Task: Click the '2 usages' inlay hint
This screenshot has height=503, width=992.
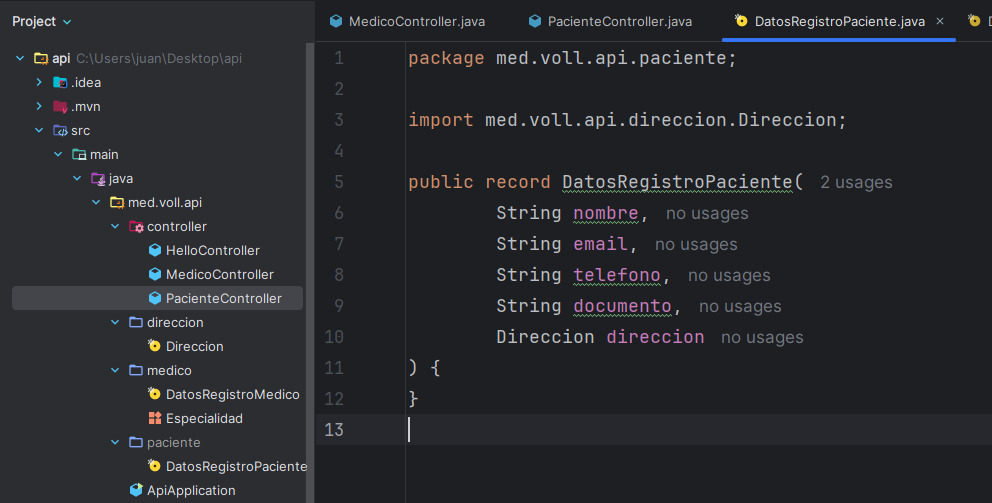Action: click(x=856, y=182)
